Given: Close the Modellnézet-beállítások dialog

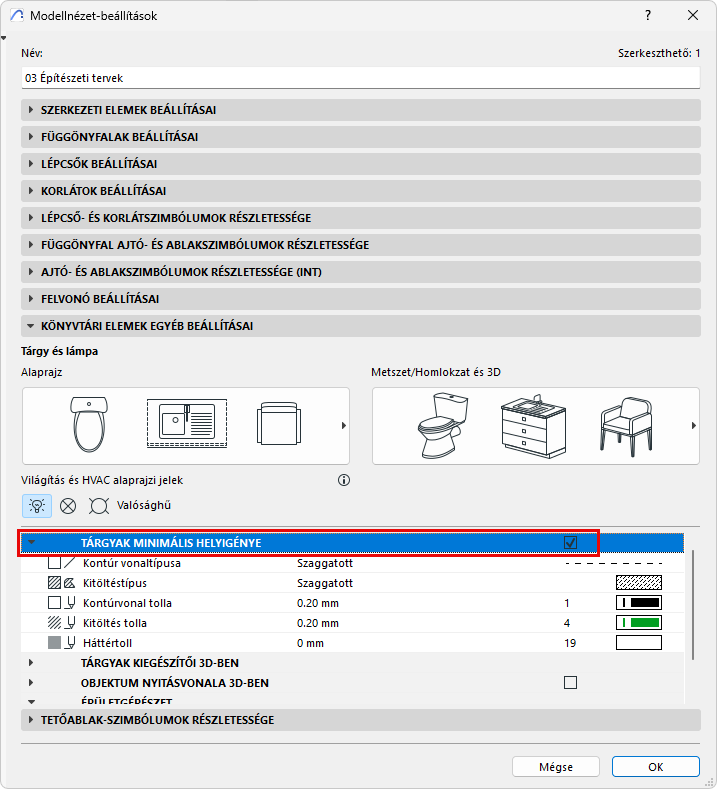Looking at the screenshot, I should point(693,16).
